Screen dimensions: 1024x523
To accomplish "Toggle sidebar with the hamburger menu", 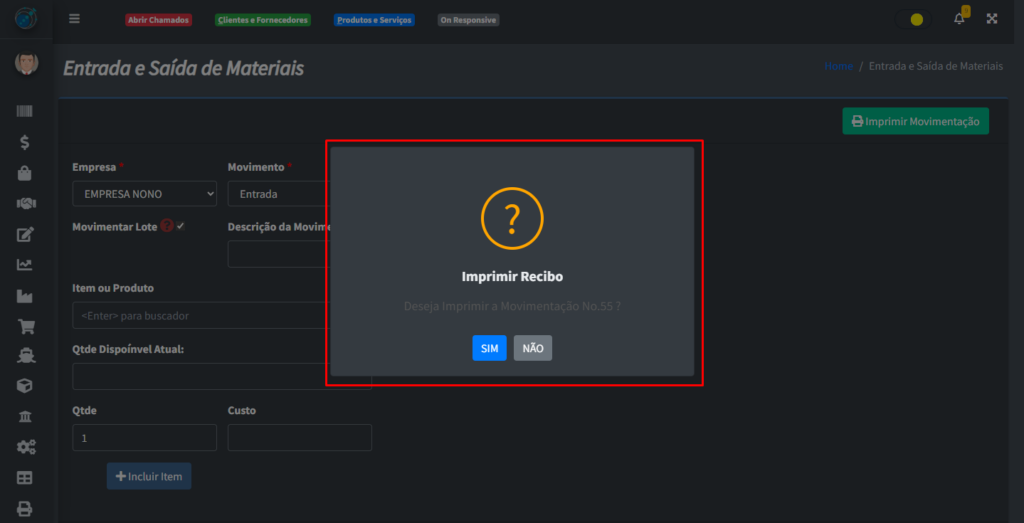I will (74, 19).
